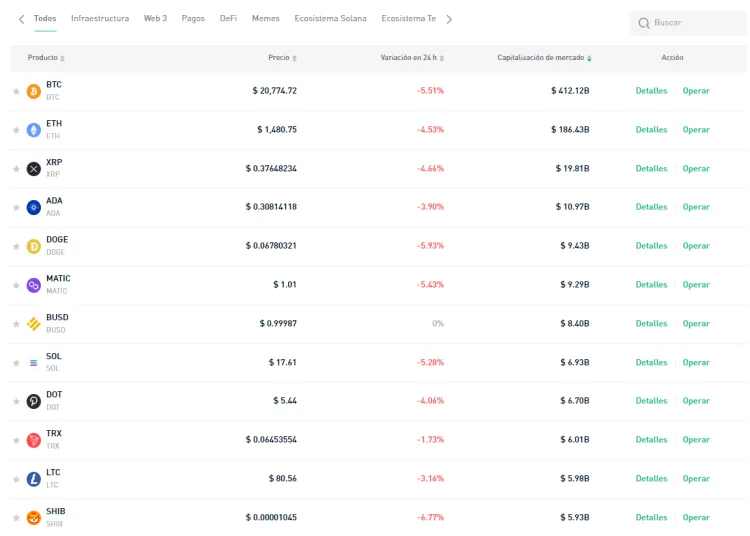The width and height of the screenshot is (750, 536).
Task: Click the SOL price $ 17.61
Action: point(283,362)
